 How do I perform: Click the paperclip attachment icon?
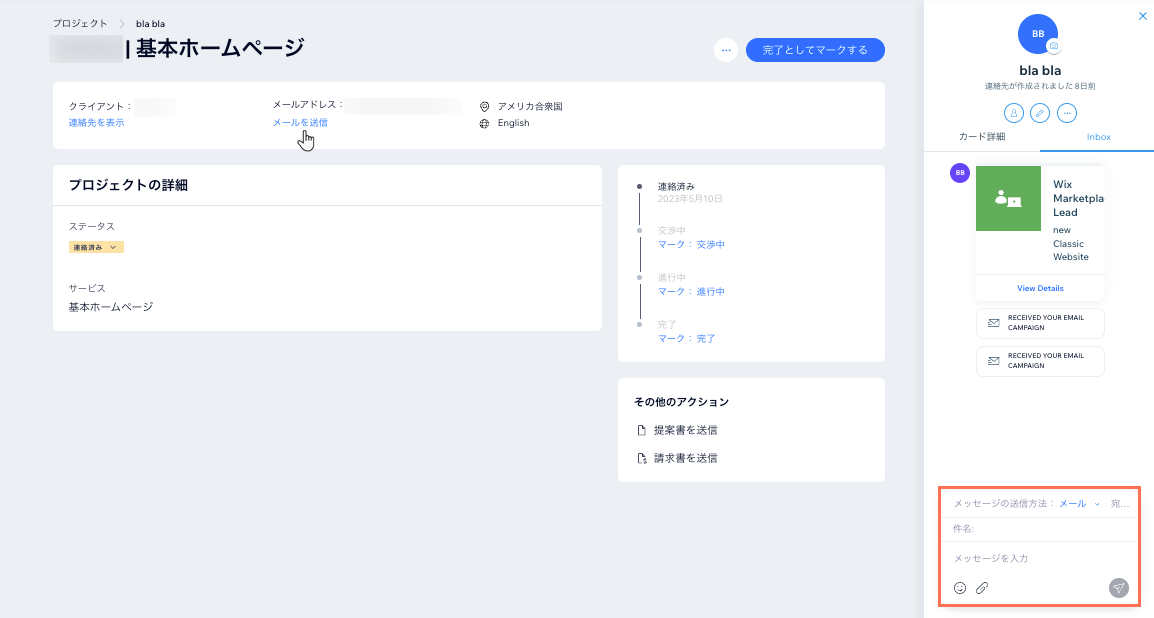click(981, 588)
